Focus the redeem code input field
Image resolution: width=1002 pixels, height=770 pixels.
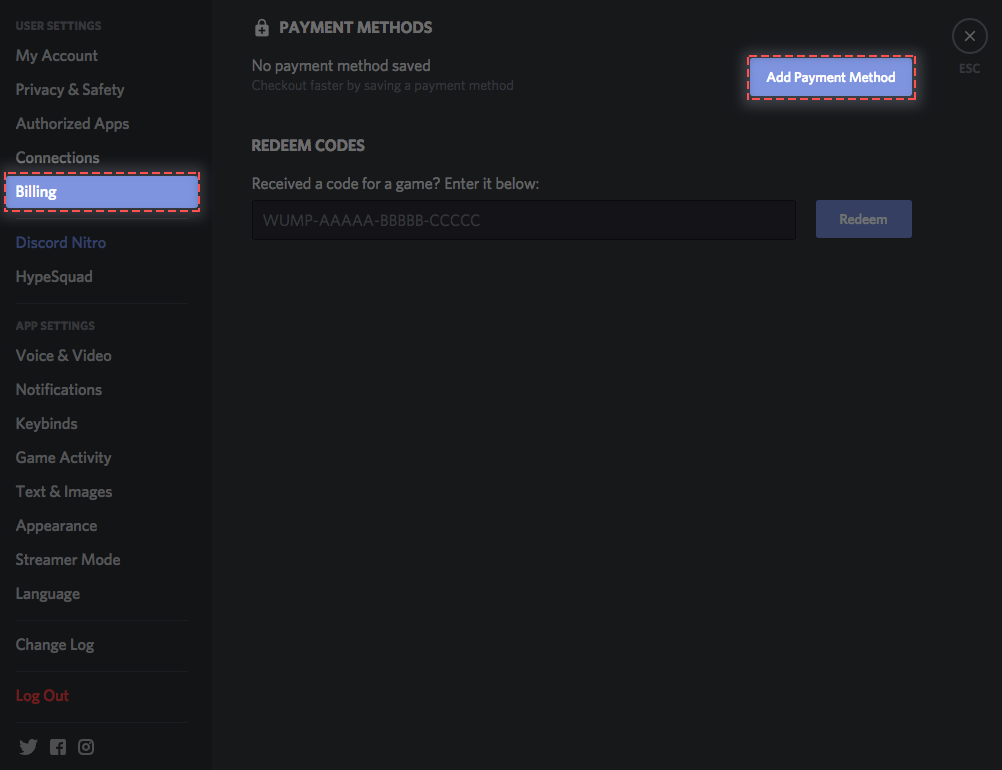tap(523, 220)
